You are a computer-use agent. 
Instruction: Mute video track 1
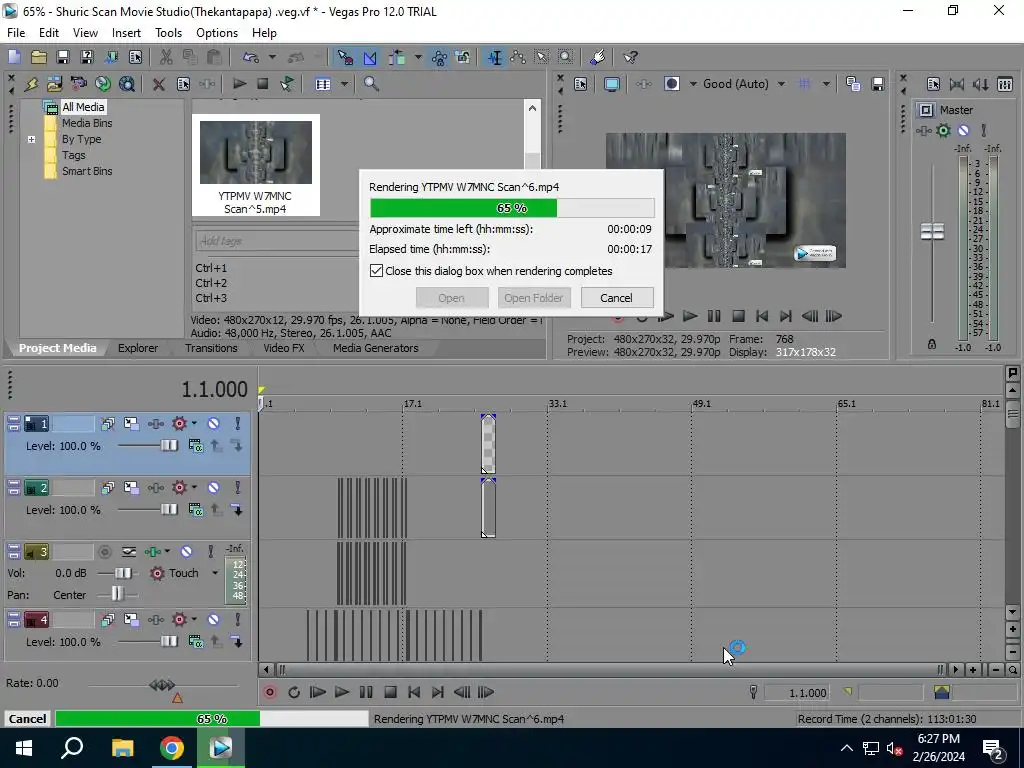point(214,424)
